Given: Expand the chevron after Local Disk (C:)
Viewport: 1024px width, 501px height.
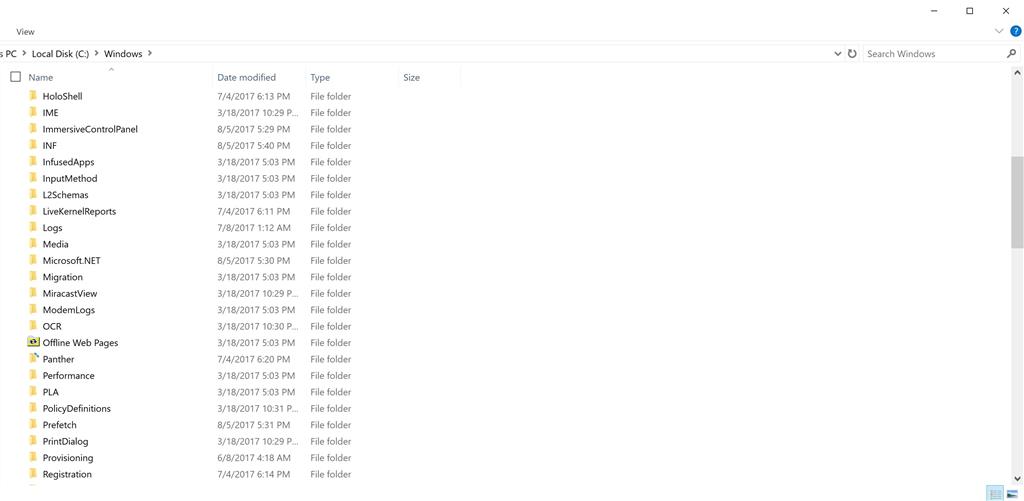Looking at the screenshot, I should [x=97, y=54].
